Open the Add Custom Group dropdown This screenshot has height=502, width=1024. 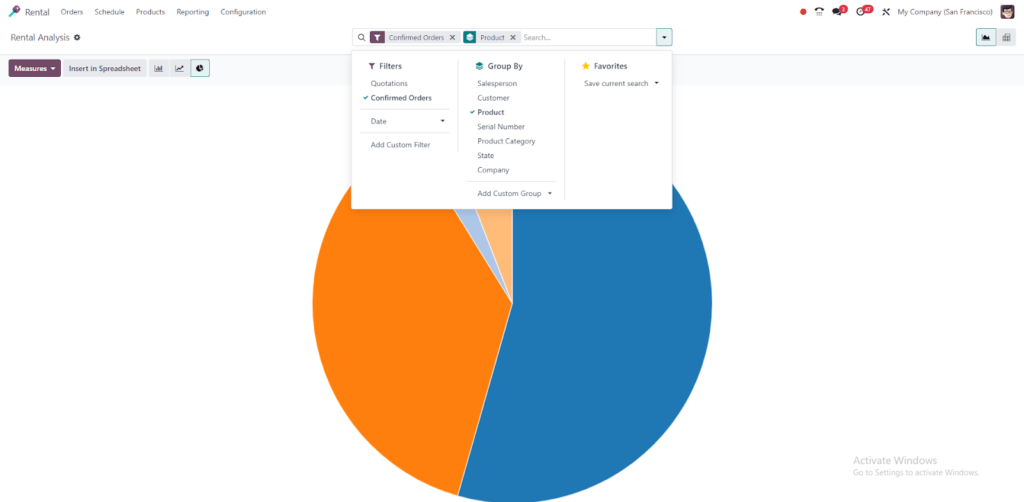pyautogui.click(x=514, y=193)
